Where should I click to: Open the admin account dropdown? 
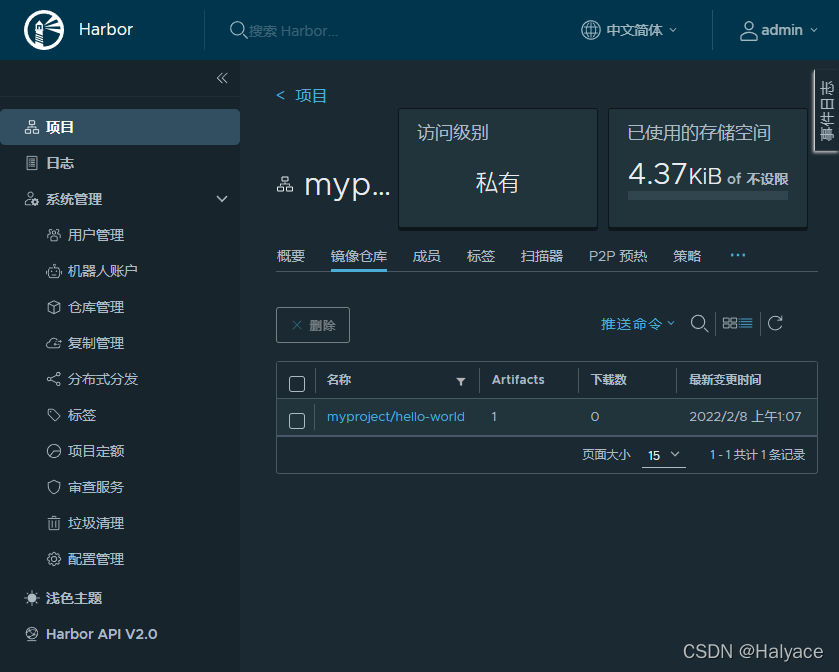779,30
